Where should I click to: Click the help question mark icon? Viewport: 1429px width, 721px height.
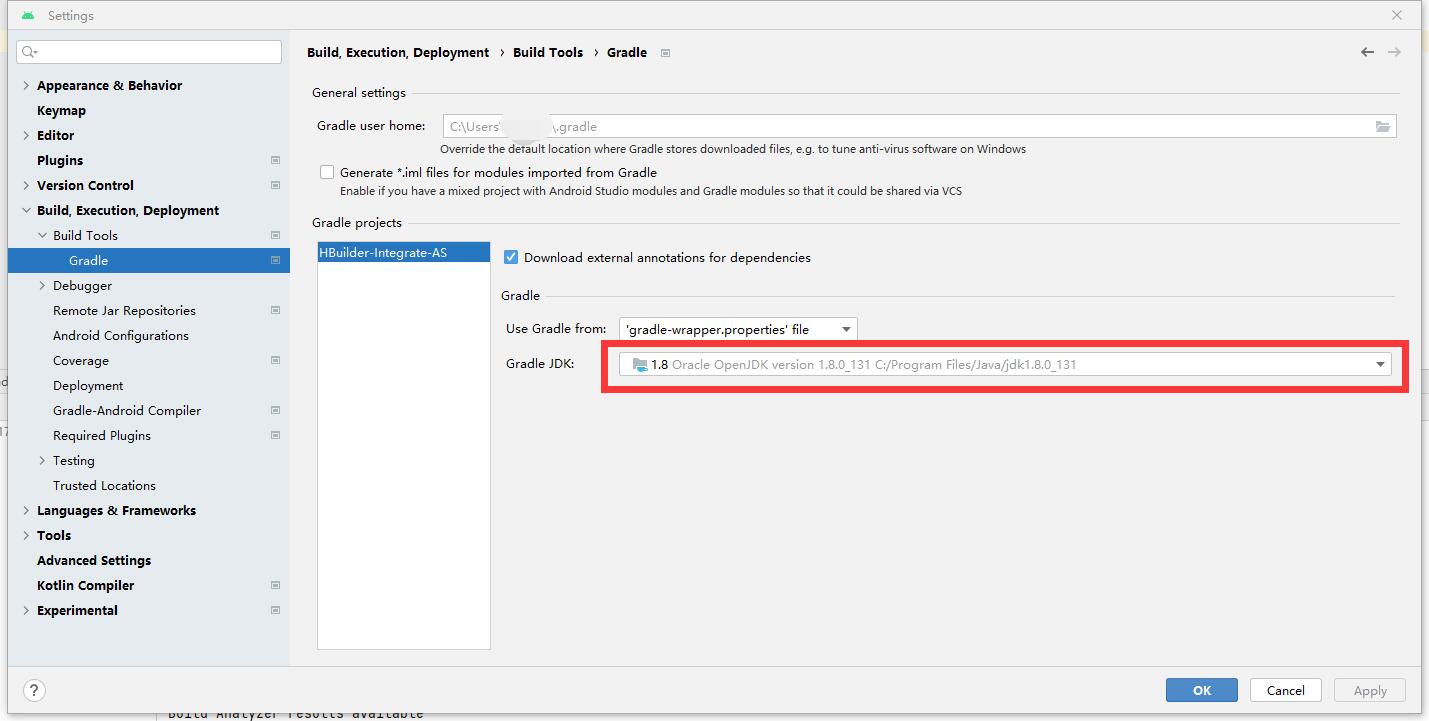coord(34,690)
